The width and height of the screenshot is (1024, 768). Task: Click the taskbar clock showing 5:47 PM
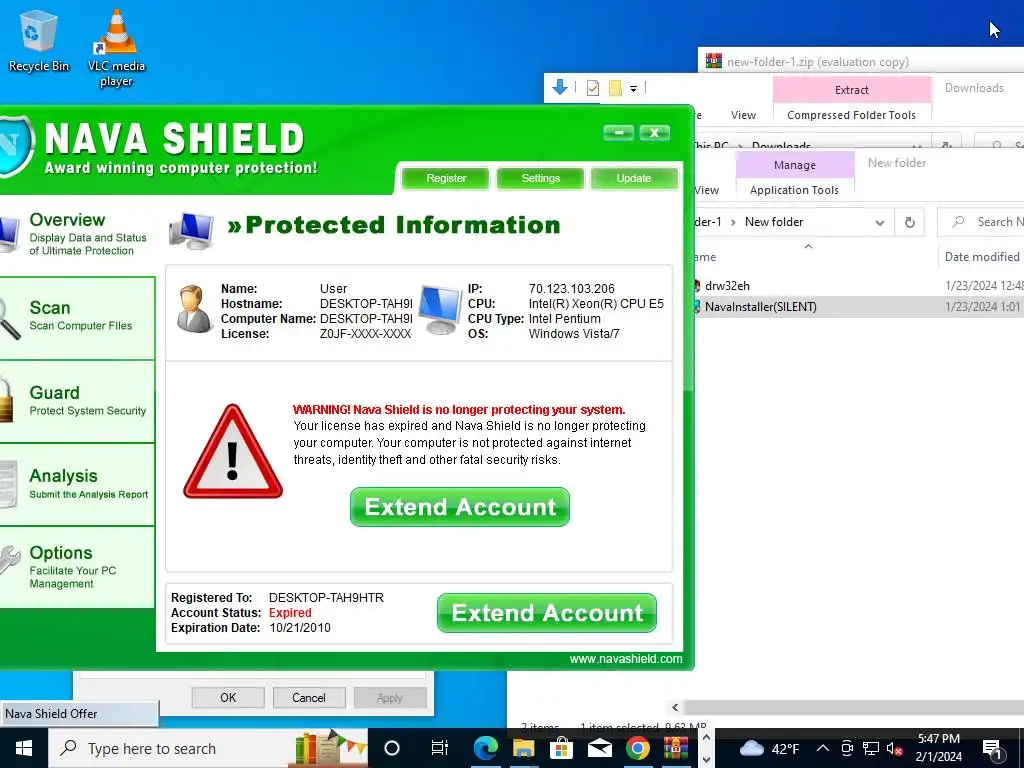click(x=938, y=748)
